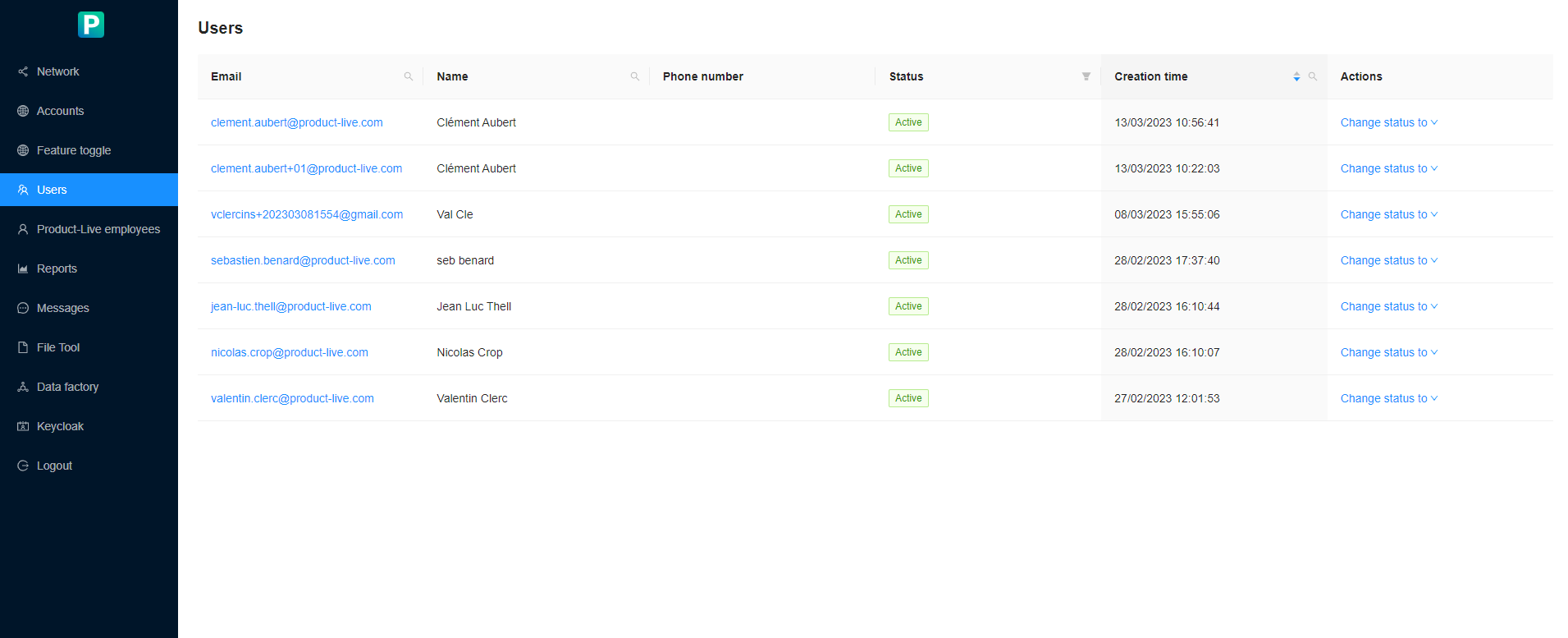Open the vclercins+202303081554@gmail.com user link

click(306, 214)
